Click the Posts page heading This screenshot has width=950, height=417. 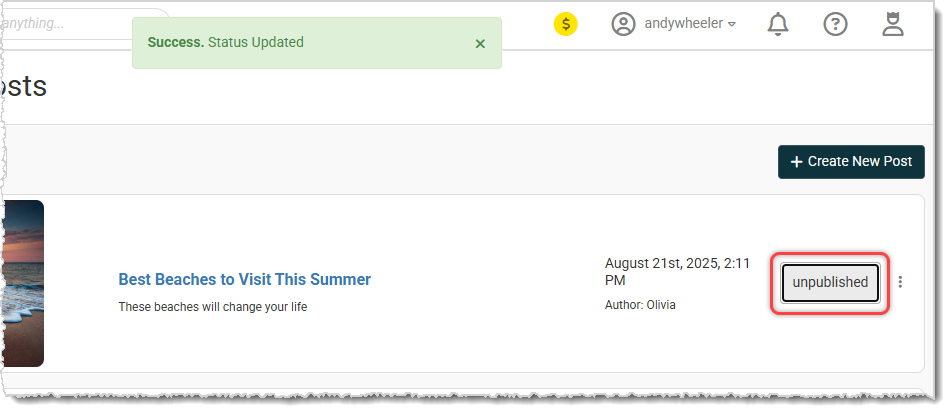pyautogui.click(x=25, y=86)
